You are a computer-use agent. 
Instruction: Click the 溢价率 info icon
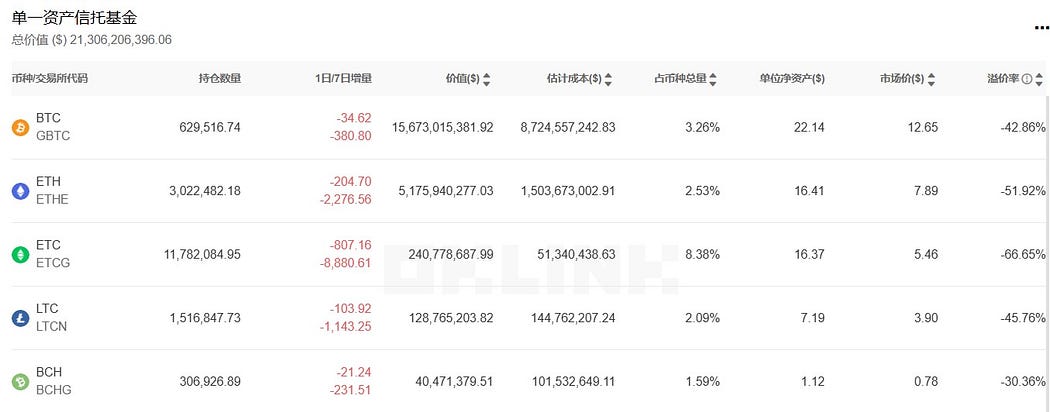[x=1027, y=79]
